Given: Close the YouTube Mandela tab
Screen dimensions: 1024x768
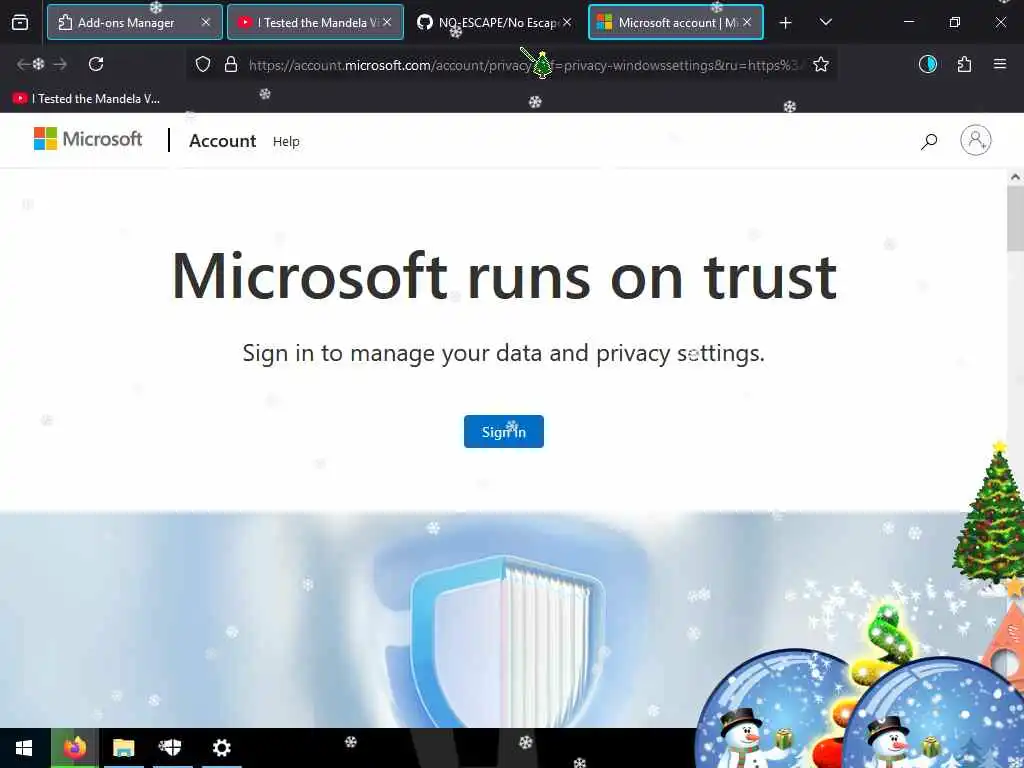Looking at the screenshot, I should pyautogui.click(x=387, y=22).
